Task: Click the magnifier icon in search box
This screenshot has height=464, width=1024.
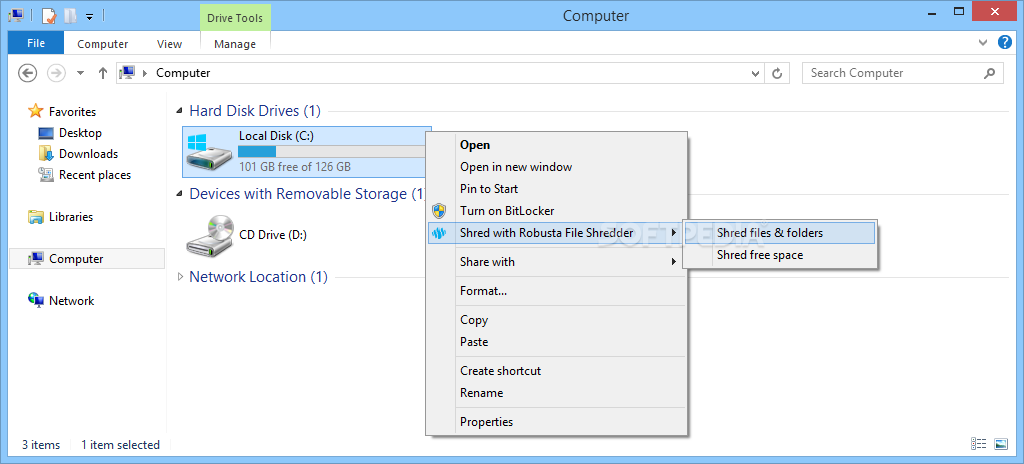Action: click(990, 73)
